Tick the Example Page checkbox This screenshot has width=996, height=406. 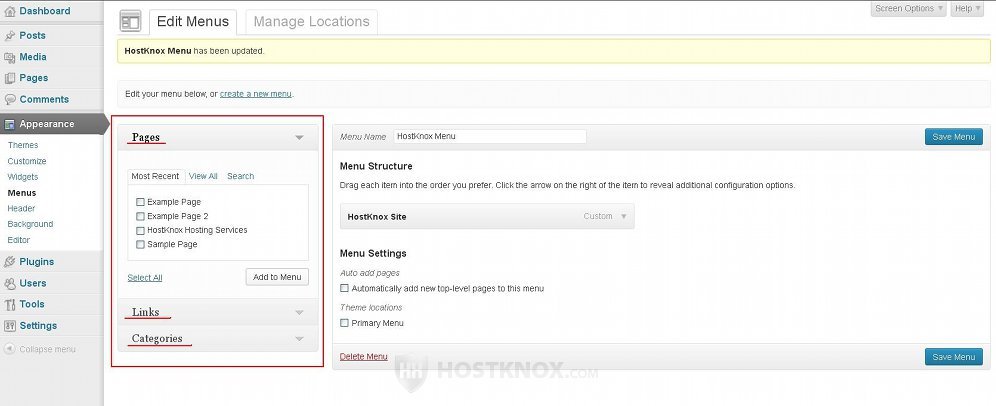tap(140, 202)
